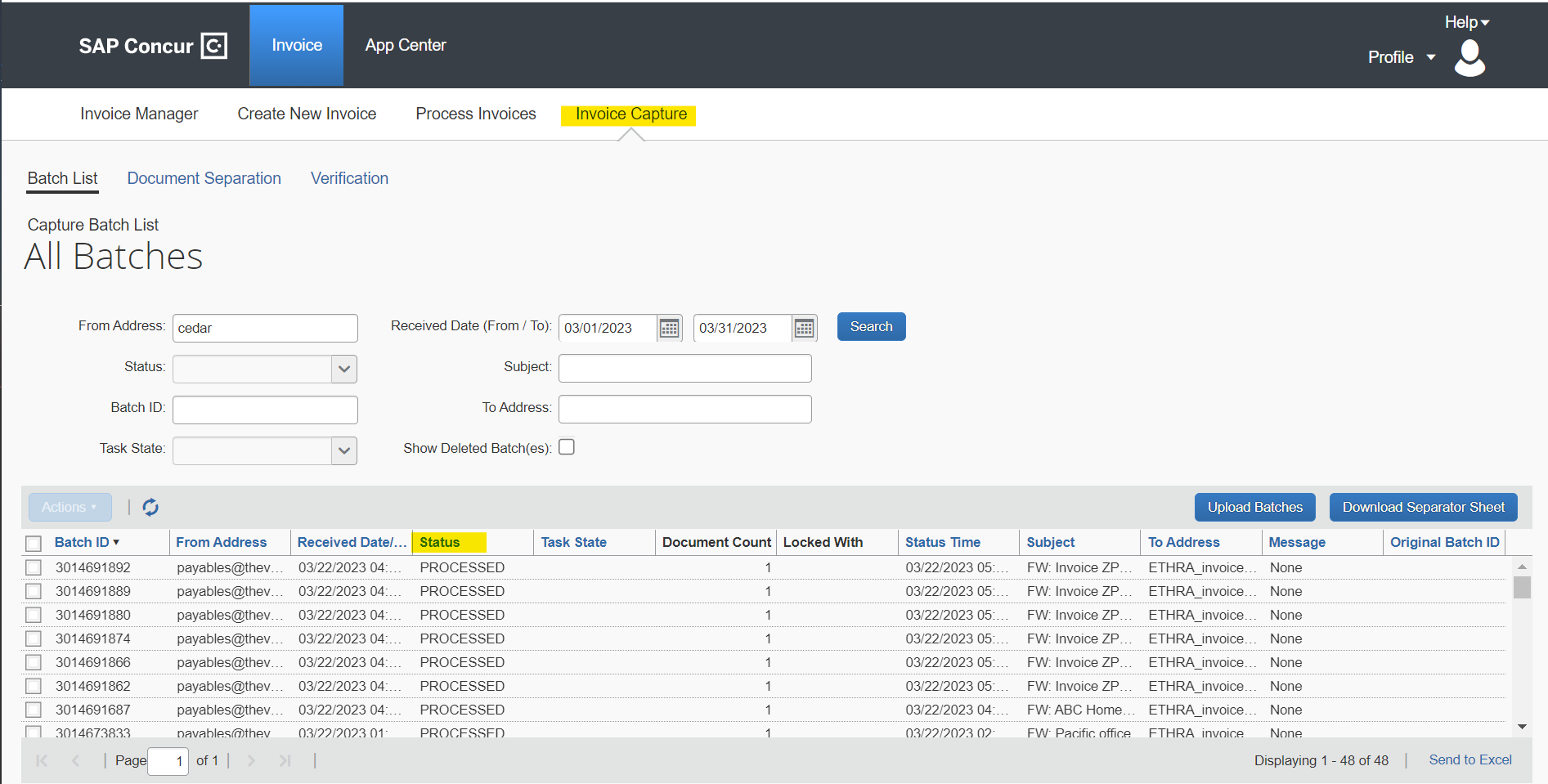Click the Received Date From field
The height and width of the screenshot is (784, 1548).
pos(608,328)
